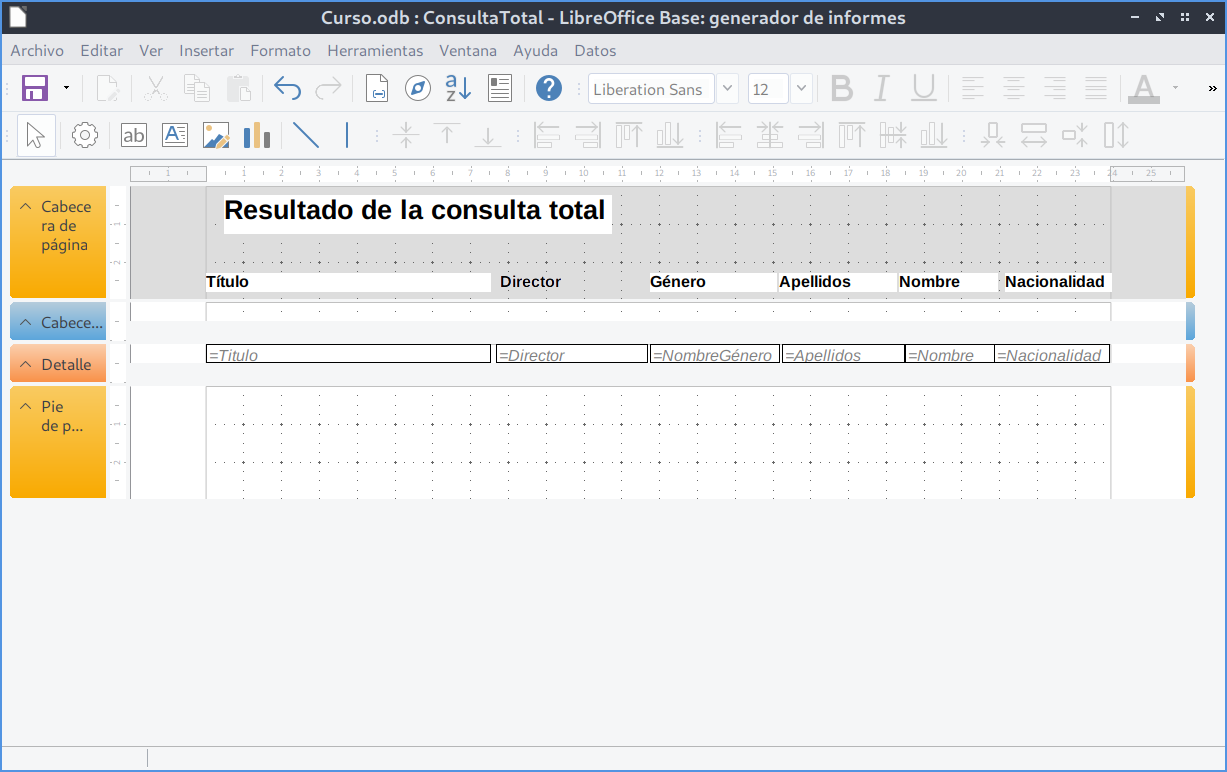The width and height of the screenshot is (1227, 772).
Task: Open the Insertar menu
Action: point(206,50)
